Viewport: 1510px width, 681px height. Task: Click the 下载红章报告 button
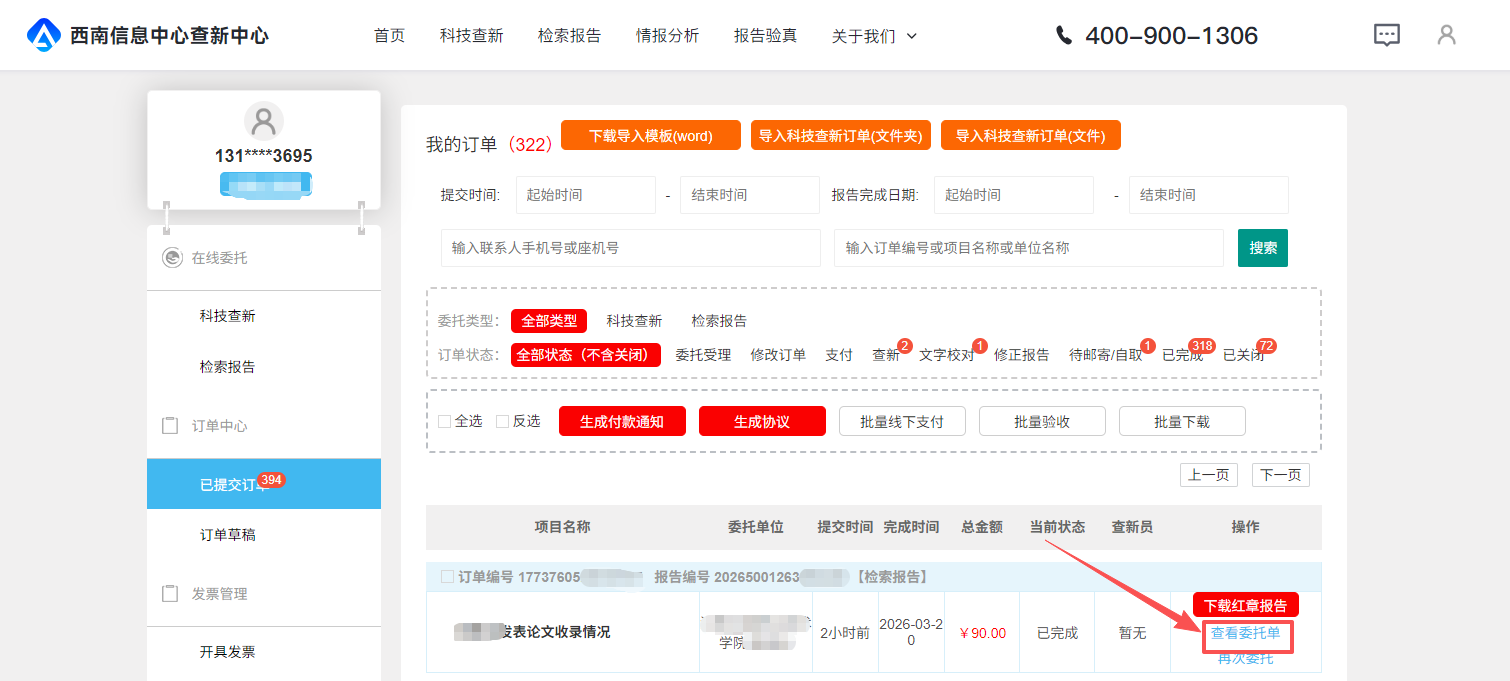(x=1245, y=604)
